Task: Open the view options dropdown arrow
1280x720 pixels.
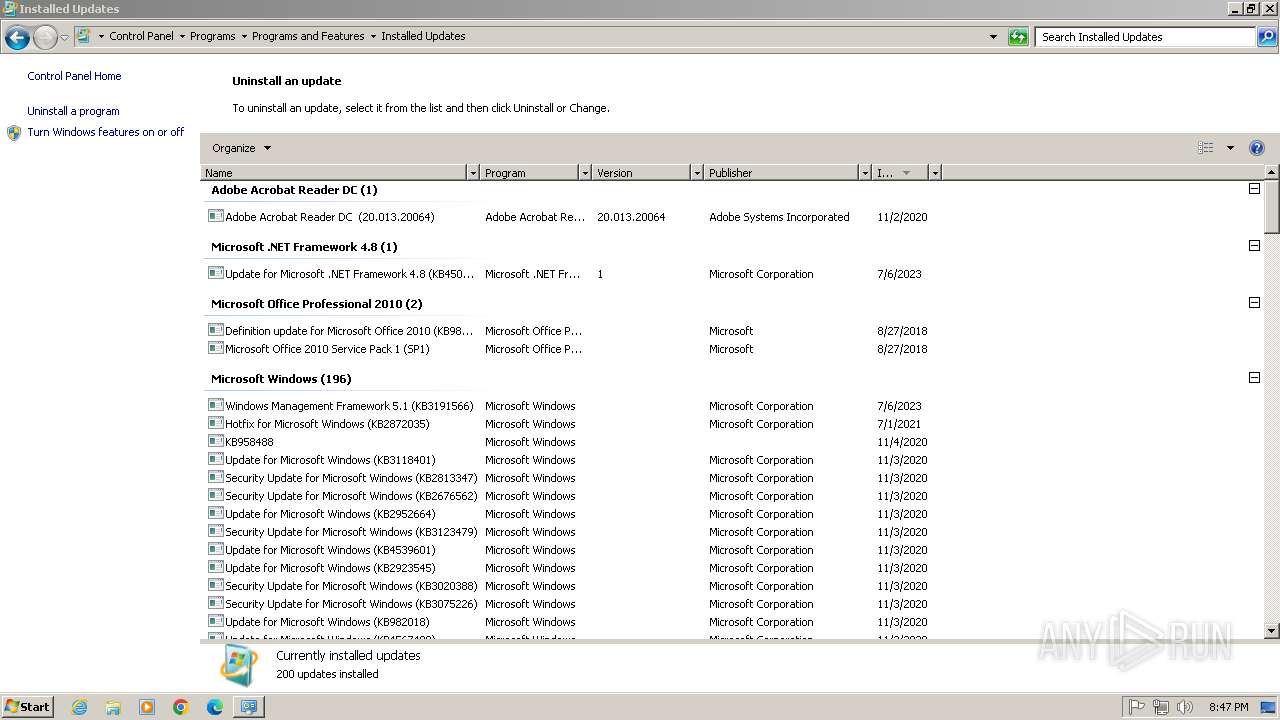Action: click(1230, 148)
